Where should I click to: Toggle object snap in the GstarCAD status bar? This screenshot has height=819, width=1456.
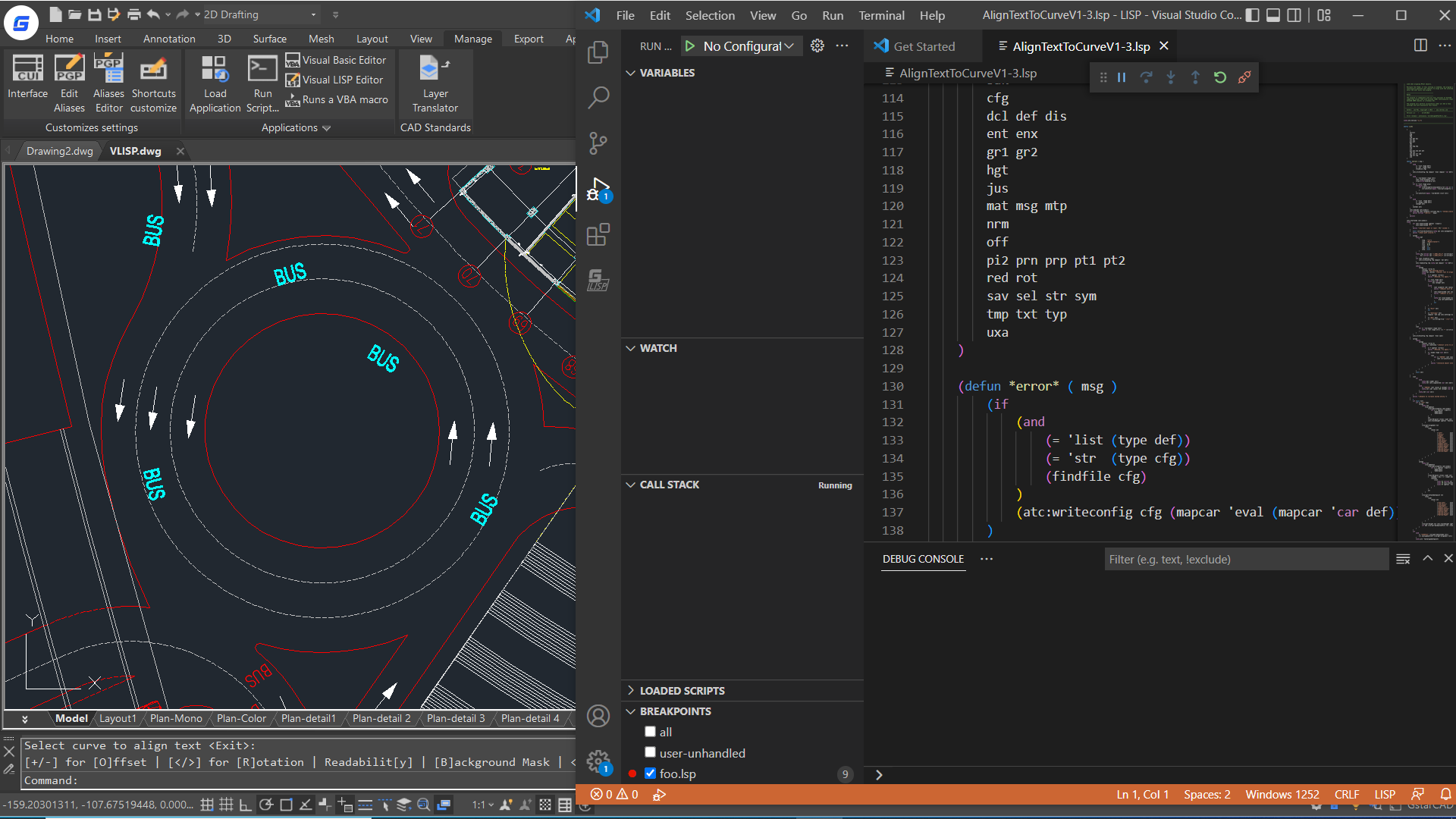[x=286, y=805]
